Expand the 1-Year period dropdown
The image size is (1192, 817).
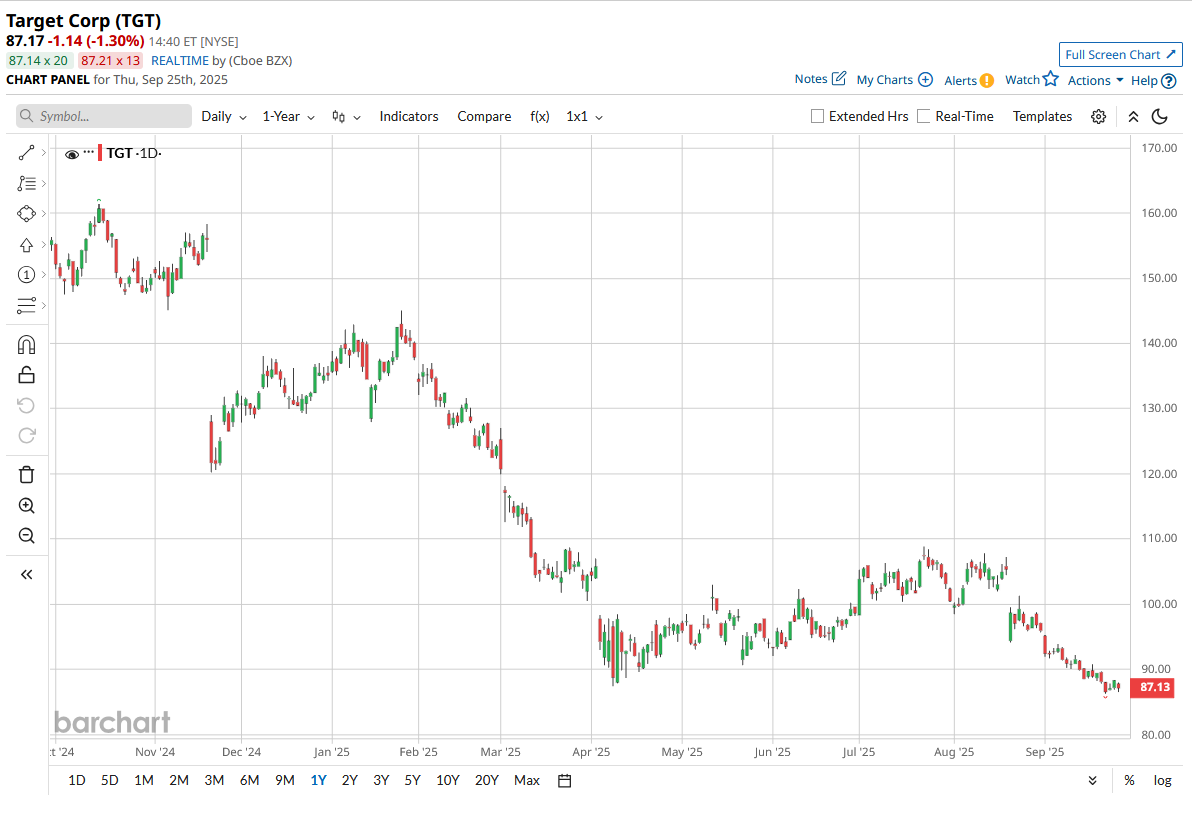[288, 117]
